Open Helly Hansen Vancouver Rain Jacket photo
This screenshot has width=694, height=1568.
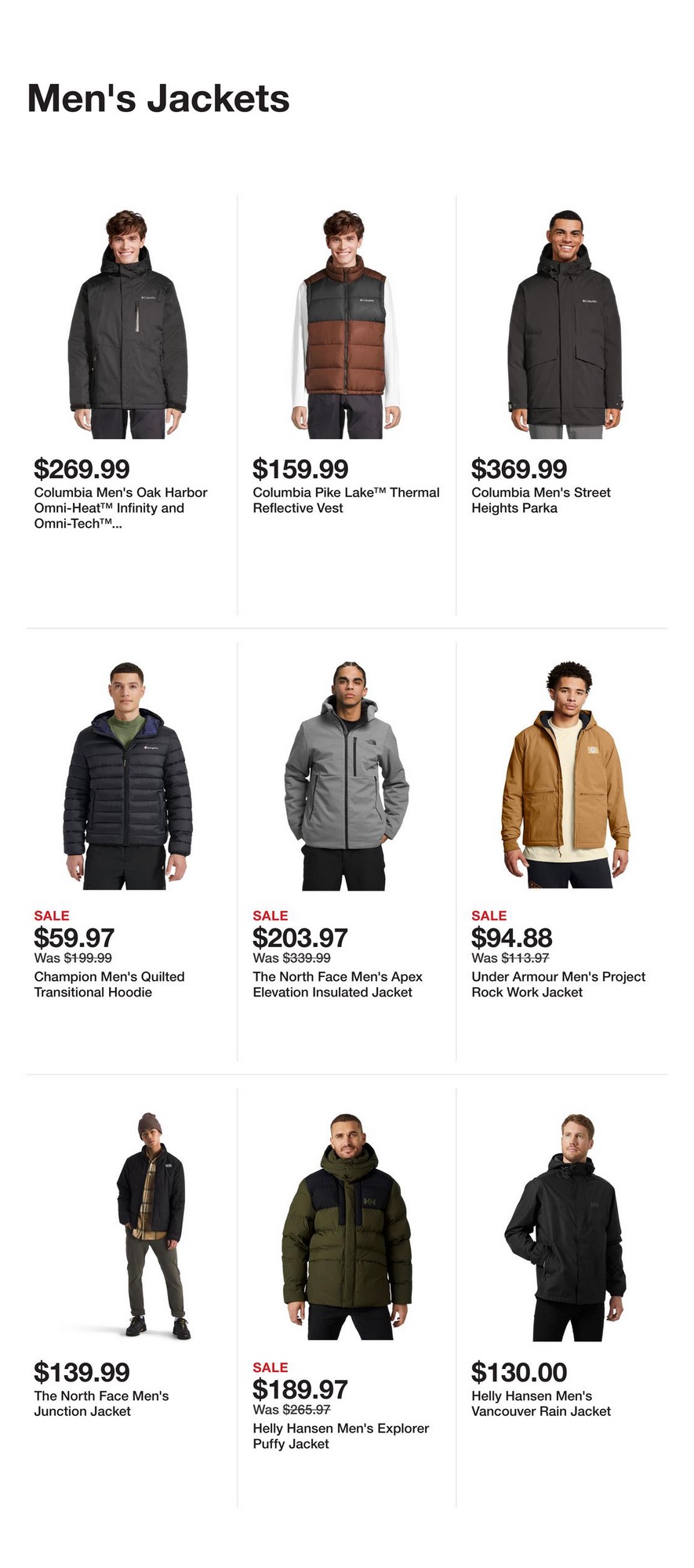565,1225
